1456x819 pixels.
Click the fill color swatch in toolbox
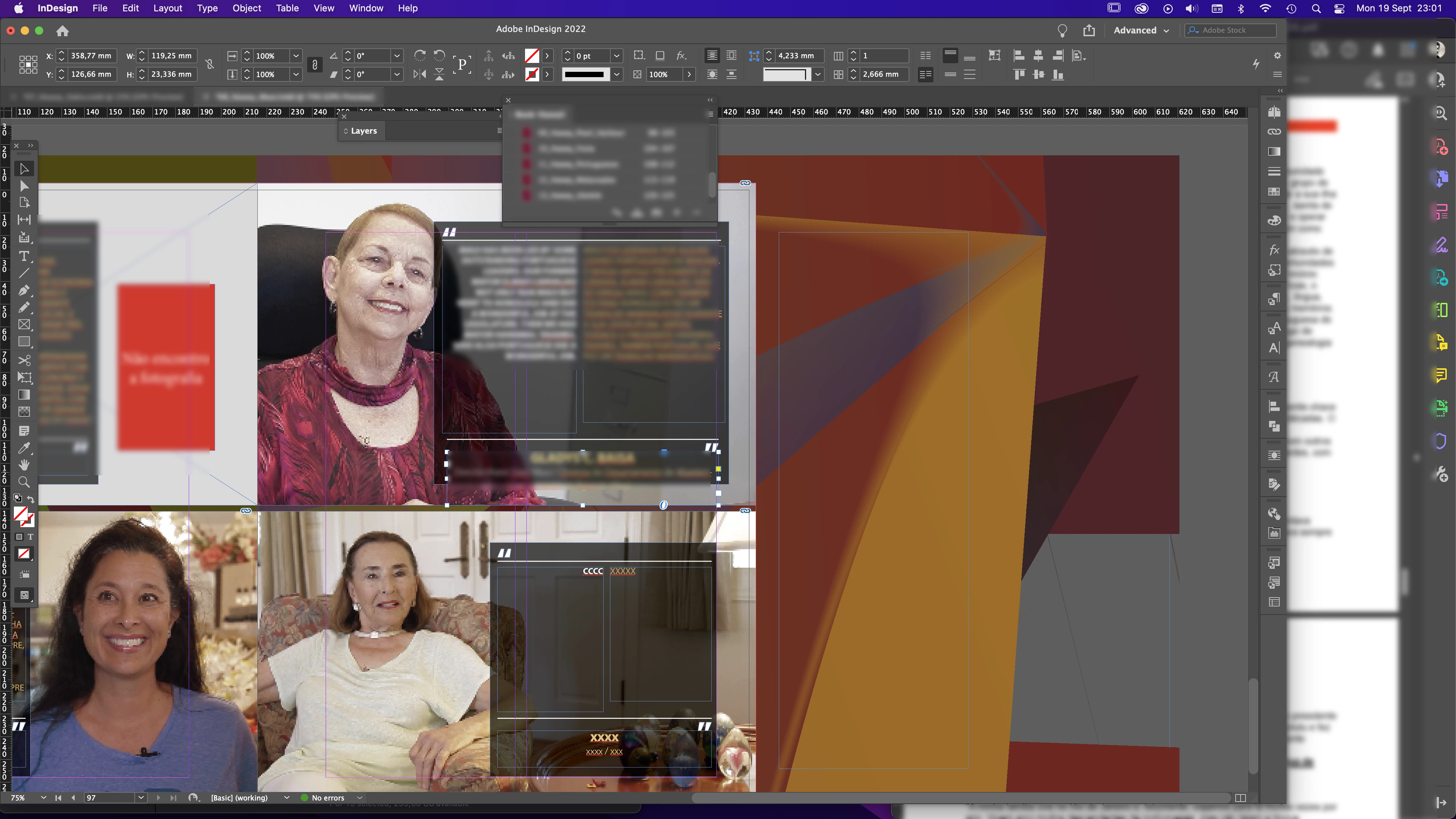point(21,514)
